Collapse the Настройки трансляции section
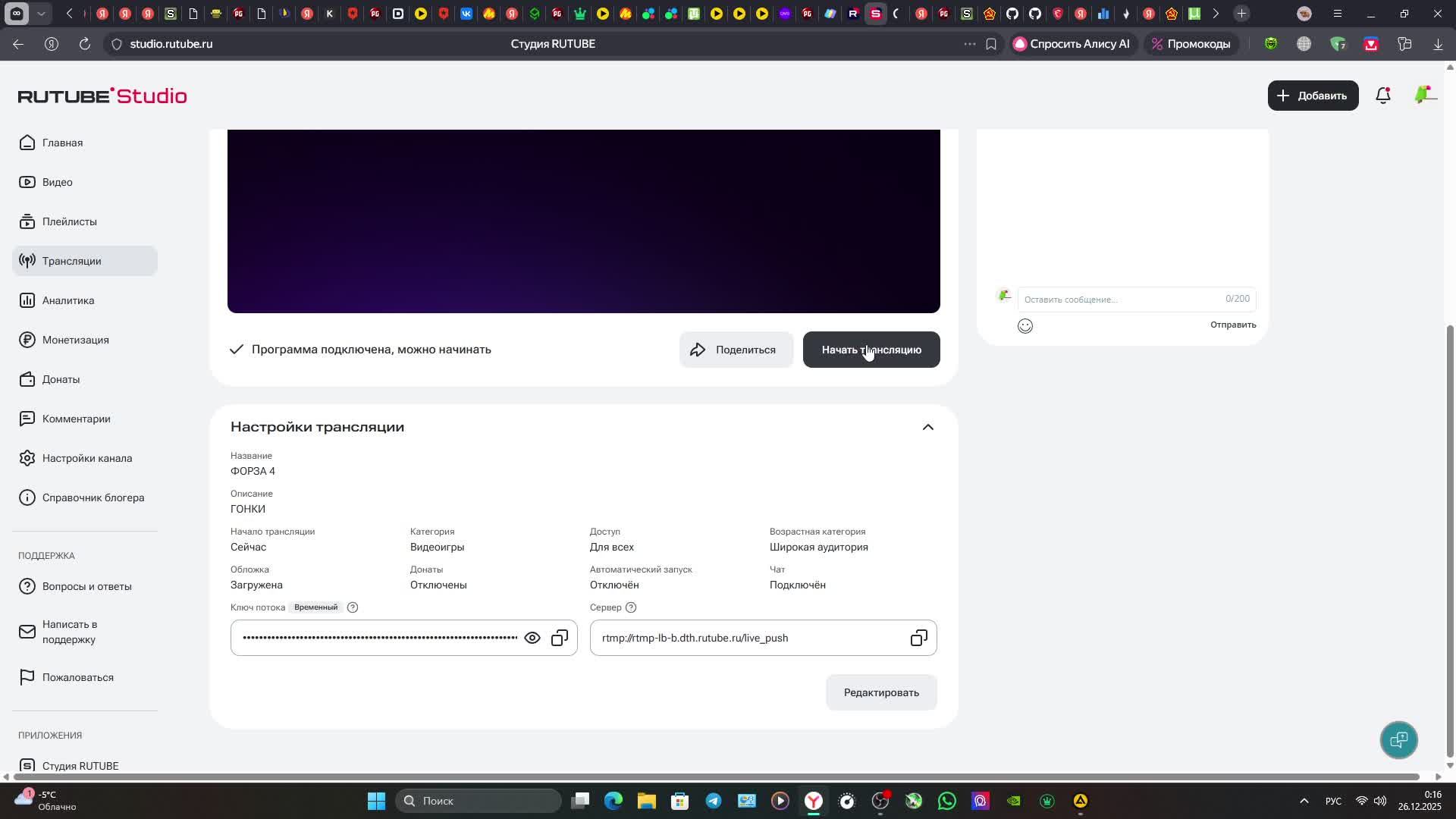The width and height of the screenshot is (1456, 819). (x=927, y=427)
